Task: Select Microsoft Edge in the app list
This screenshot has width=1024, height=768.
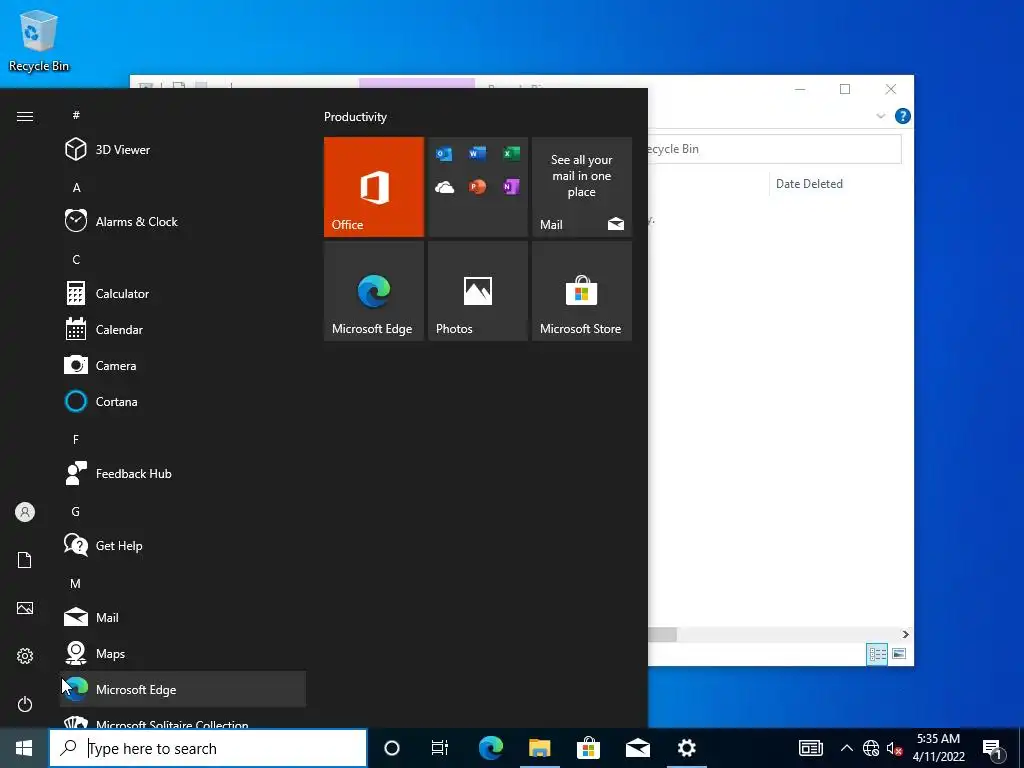Action: click(x=183, y=689)
